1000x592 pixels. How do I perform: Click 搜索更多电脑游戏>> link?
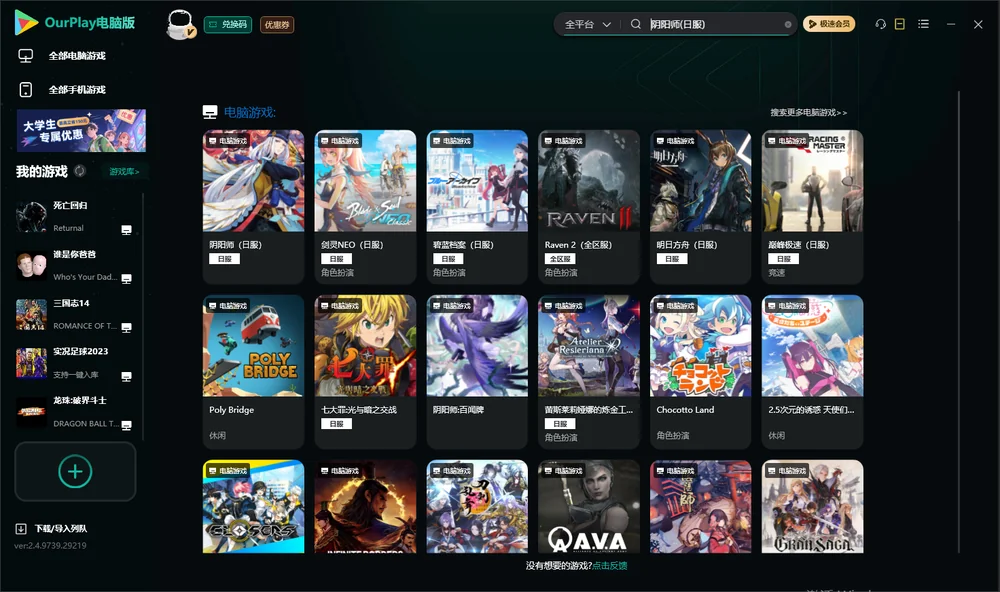pos(809,113)
